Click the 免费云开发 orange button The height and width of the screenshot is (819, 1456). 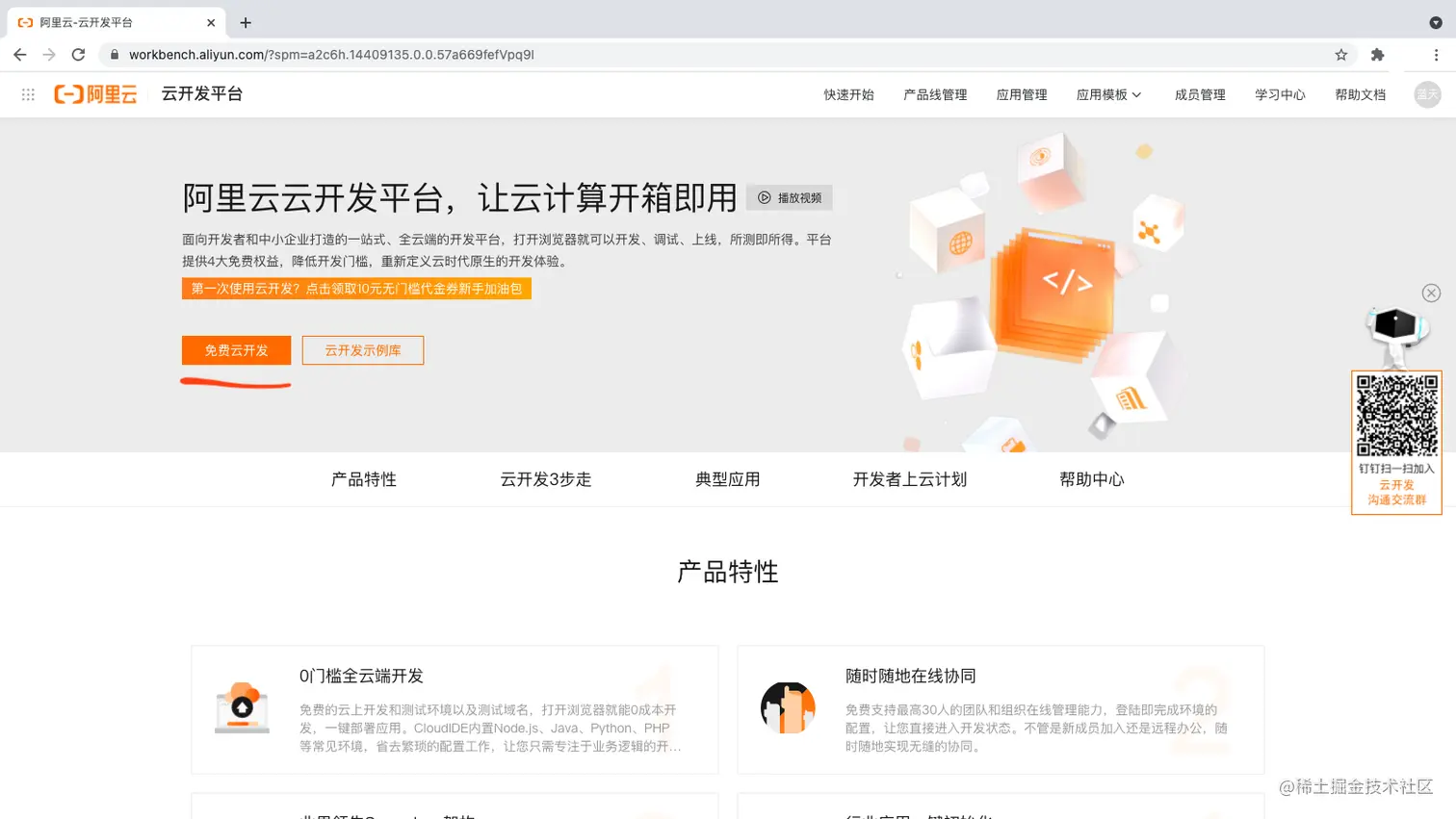(236, 349)
